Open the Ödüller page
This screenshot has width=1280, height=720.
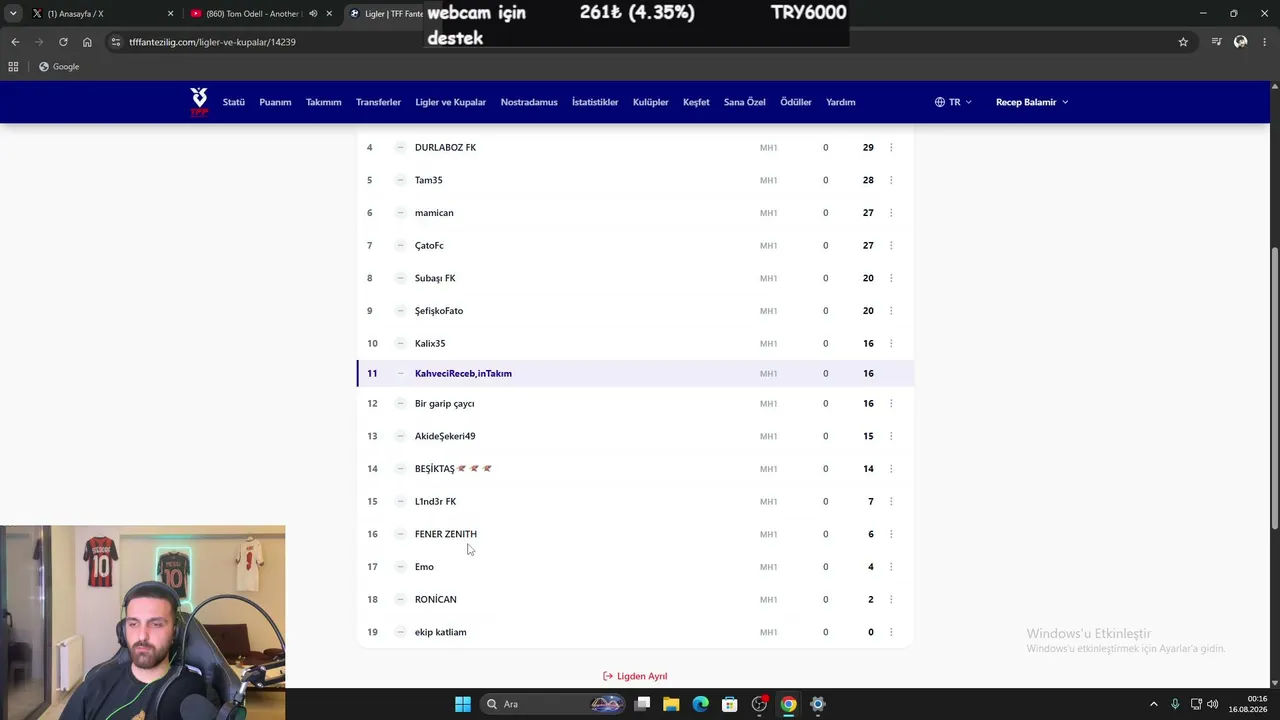click(796, 102)
